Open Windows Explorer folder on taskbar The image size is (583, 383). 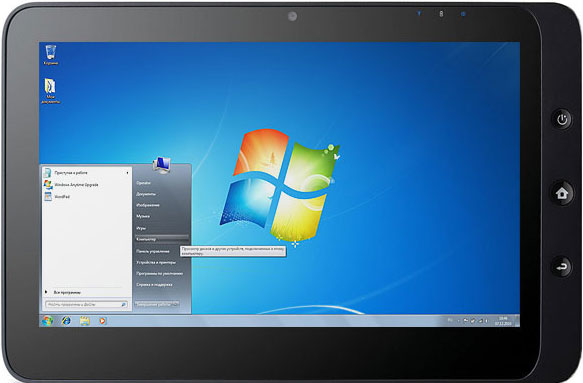(85, 321)
